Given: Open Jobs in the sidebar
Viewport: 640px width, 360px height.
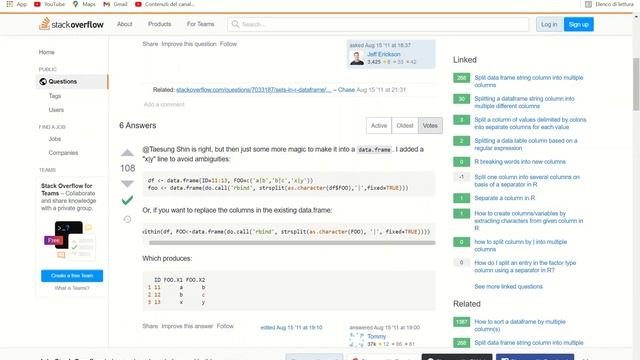Looking at the screenshot, I should (x=55, y=139).
